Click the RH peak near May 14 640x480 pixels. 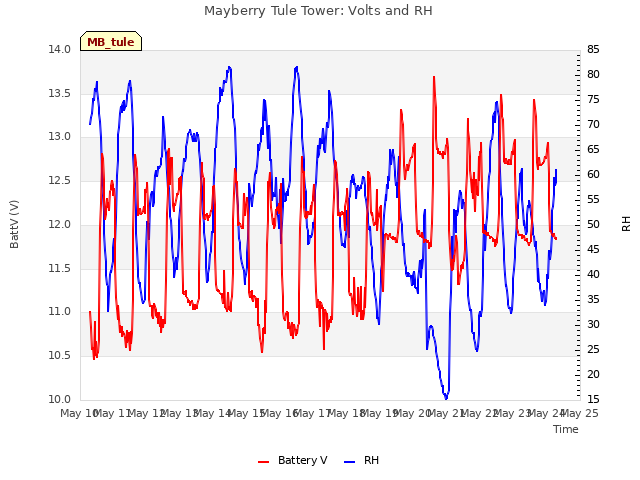coord(229,67)
